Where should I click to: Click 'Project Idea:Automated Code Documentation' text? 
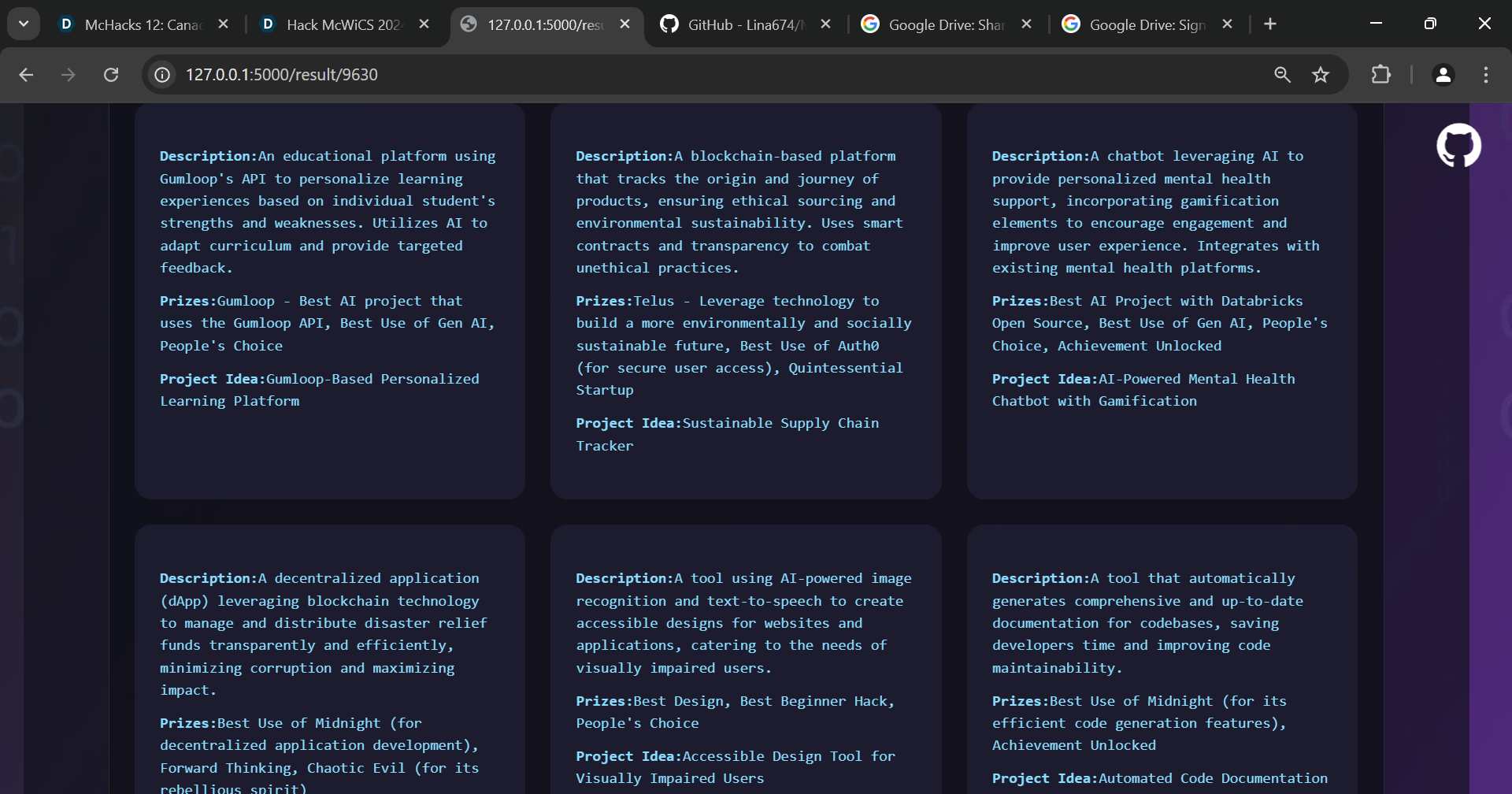click(1160, 778)
